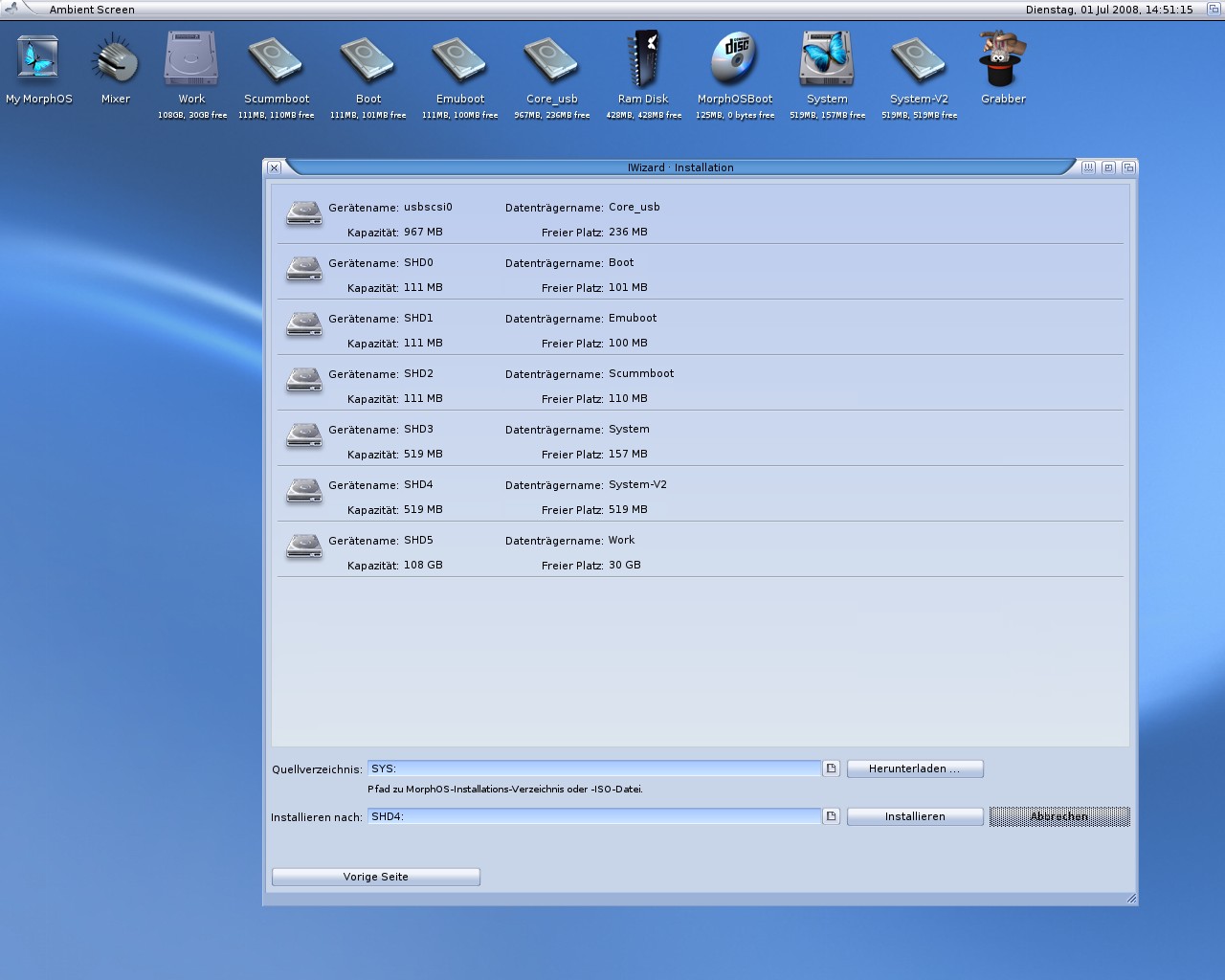Click the SHD2 device disk icon
This screenshot has height=980, width=1225.
coord(304,380)
